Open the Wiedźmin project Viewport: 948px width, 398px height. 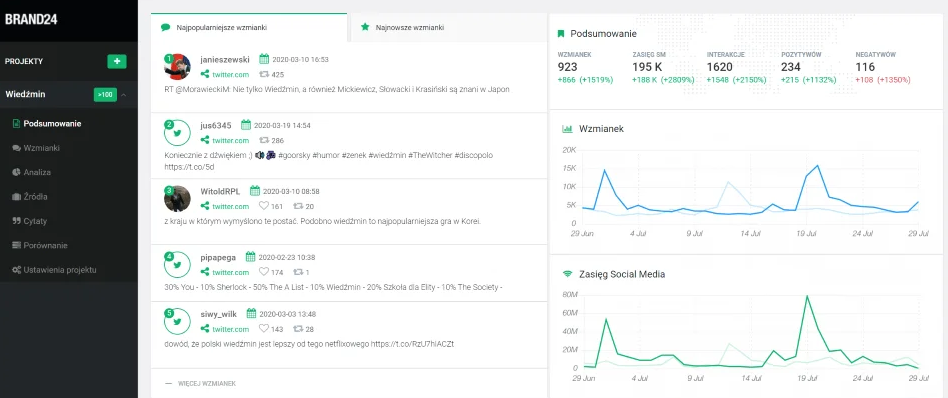pyautogui.click(x=25, y=94)
